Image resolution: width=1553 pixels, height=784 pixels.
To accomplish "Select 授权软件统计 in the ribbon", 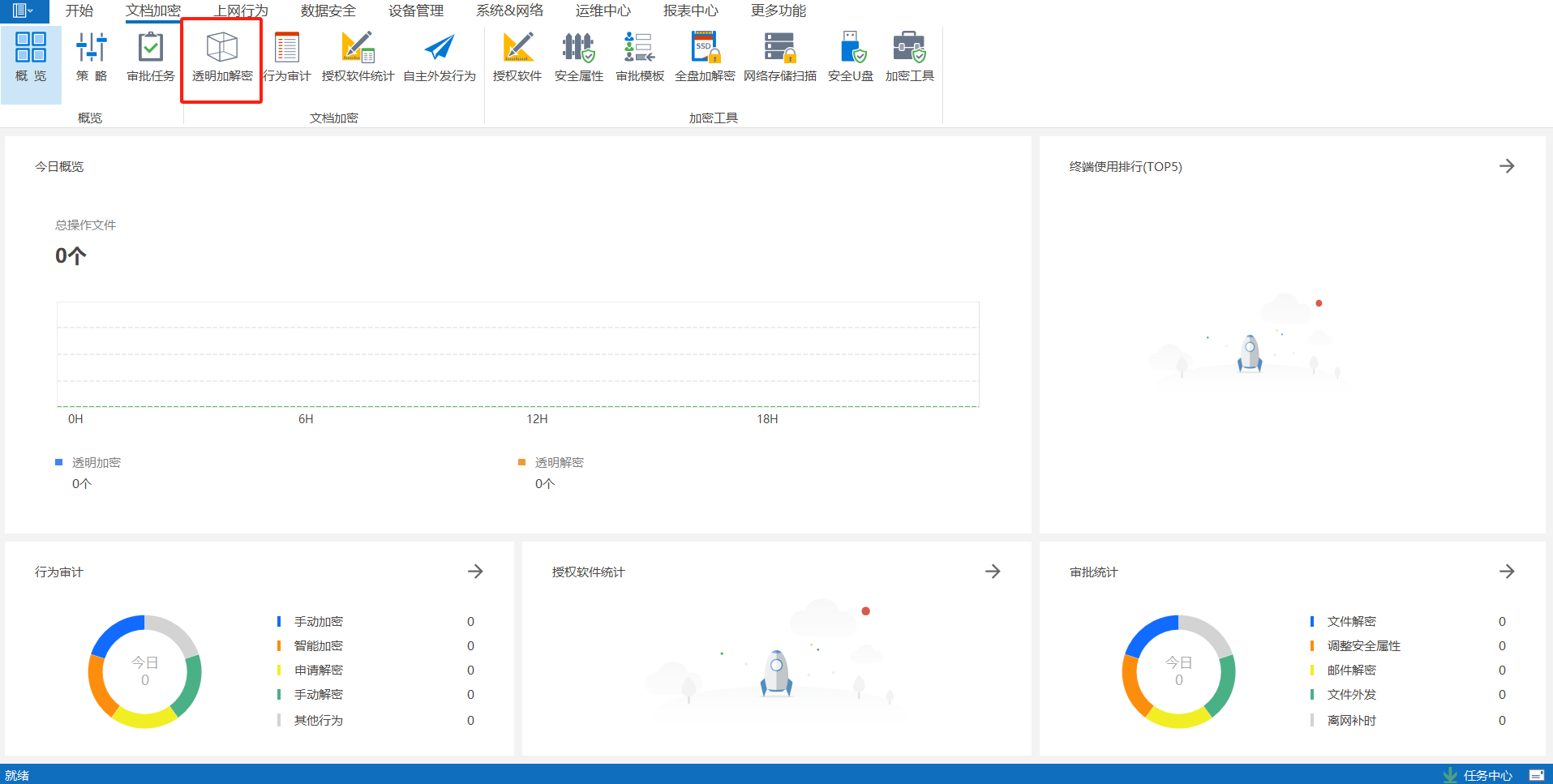I will [358, 58].
